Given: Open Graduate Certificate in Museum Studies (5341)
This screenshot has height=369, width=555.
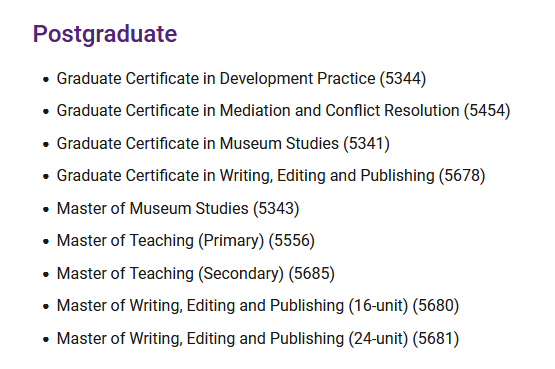Looking at the screenshot, I should [x=223, y=144].
